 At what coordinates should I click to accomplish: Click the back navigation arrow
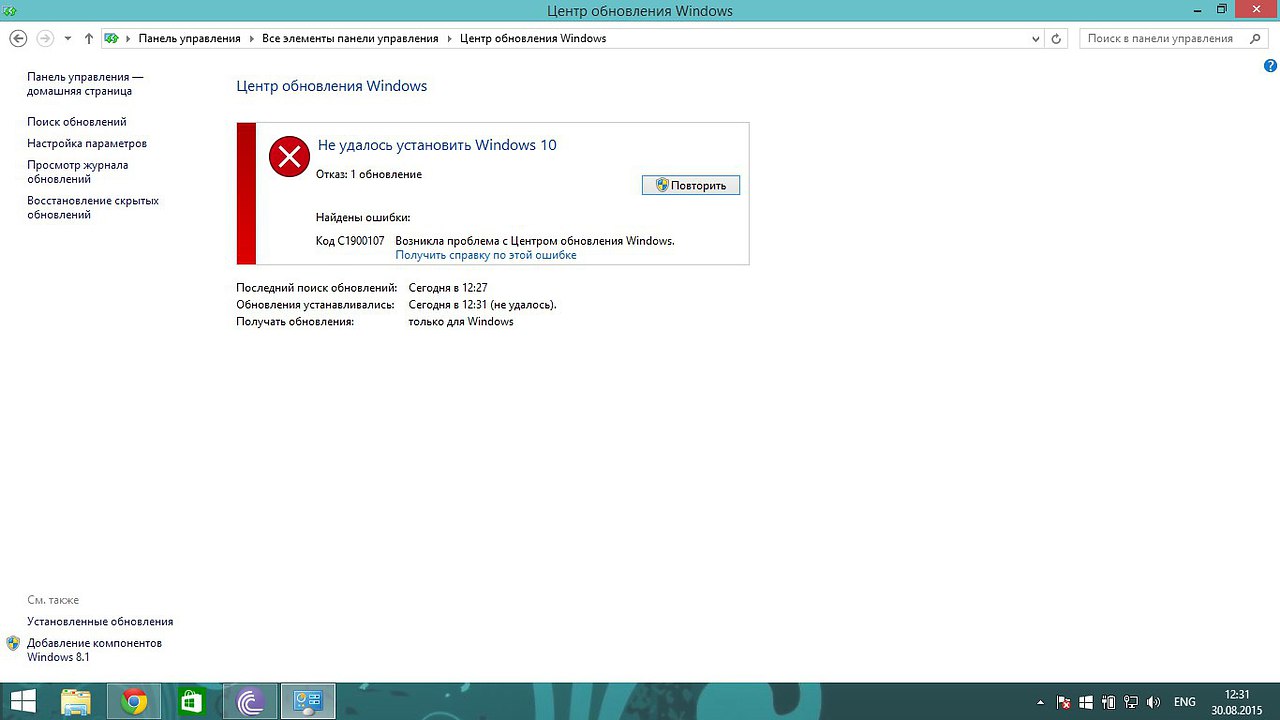17,38
